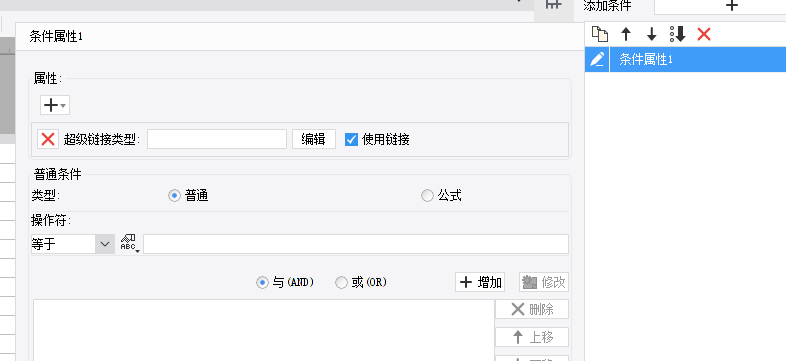Toggle the 使用链接 checkbox
The height and width of the screenshot is (361, 786).
(351, 139)
